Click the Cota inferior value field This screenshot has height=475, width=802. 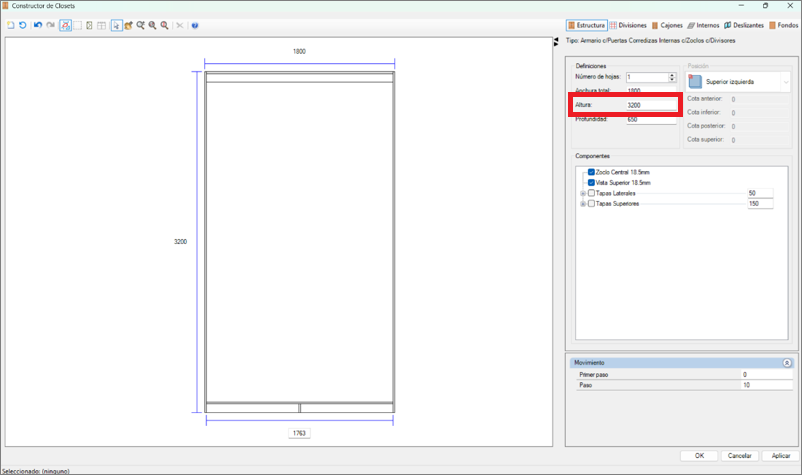759,112
